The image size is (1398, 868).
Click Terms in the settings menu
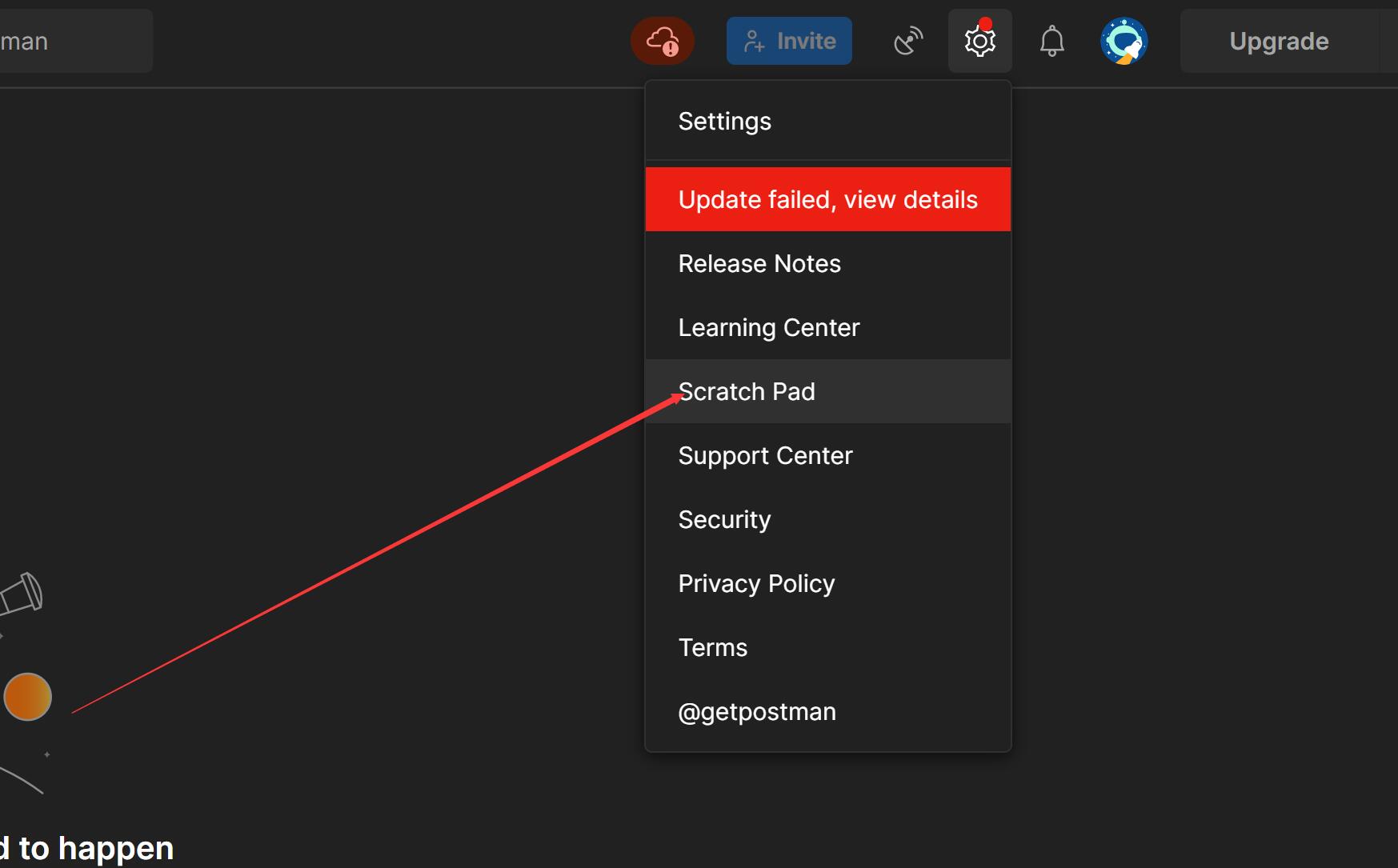pyautogui.click(x=712, y=648)
